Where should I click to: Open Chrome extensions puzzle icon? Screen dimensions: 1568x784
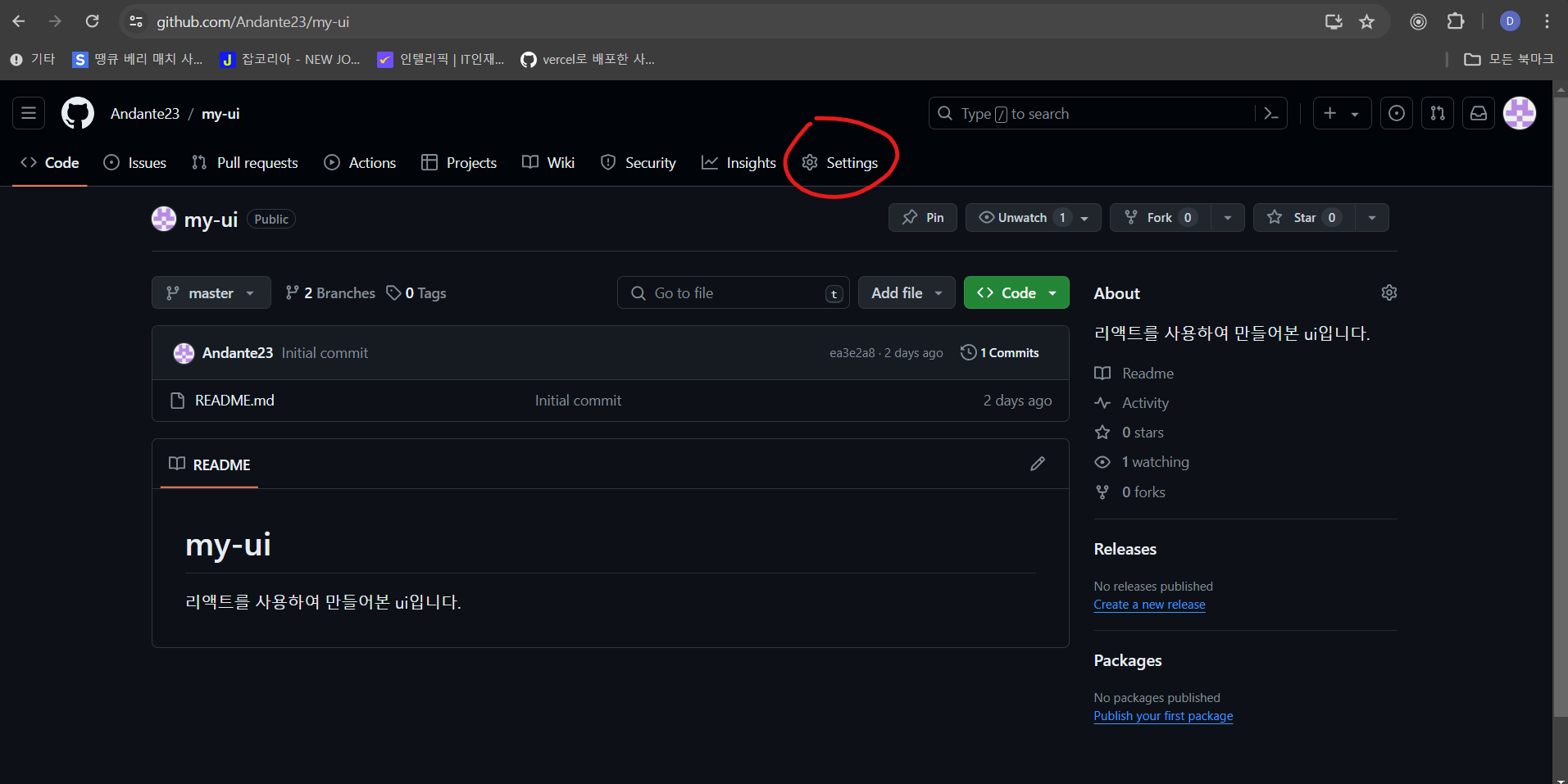click(1456, 22)
